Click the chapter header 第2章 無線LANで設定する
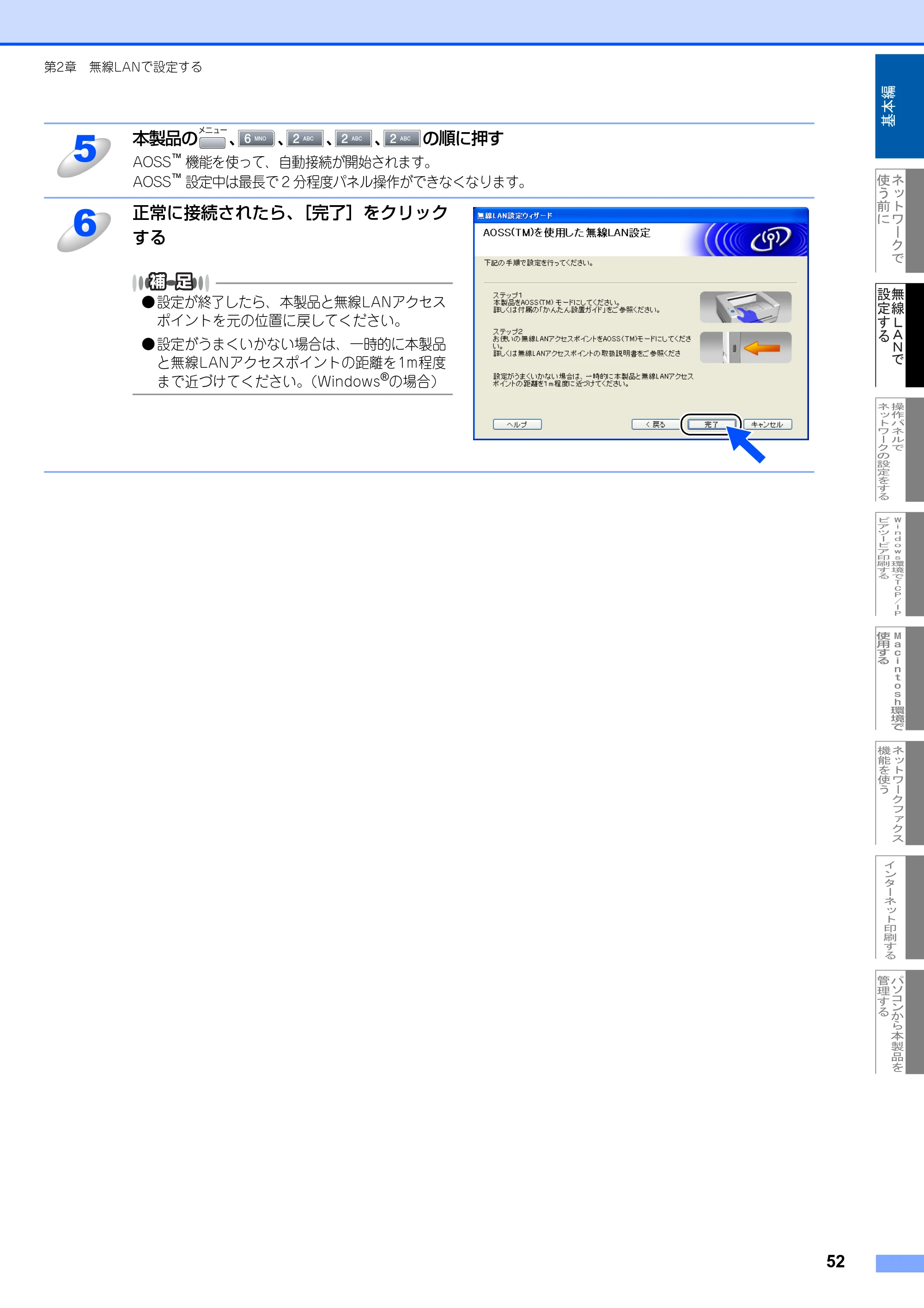Screen dimensions: 924x1308 (x=123, y=67)
